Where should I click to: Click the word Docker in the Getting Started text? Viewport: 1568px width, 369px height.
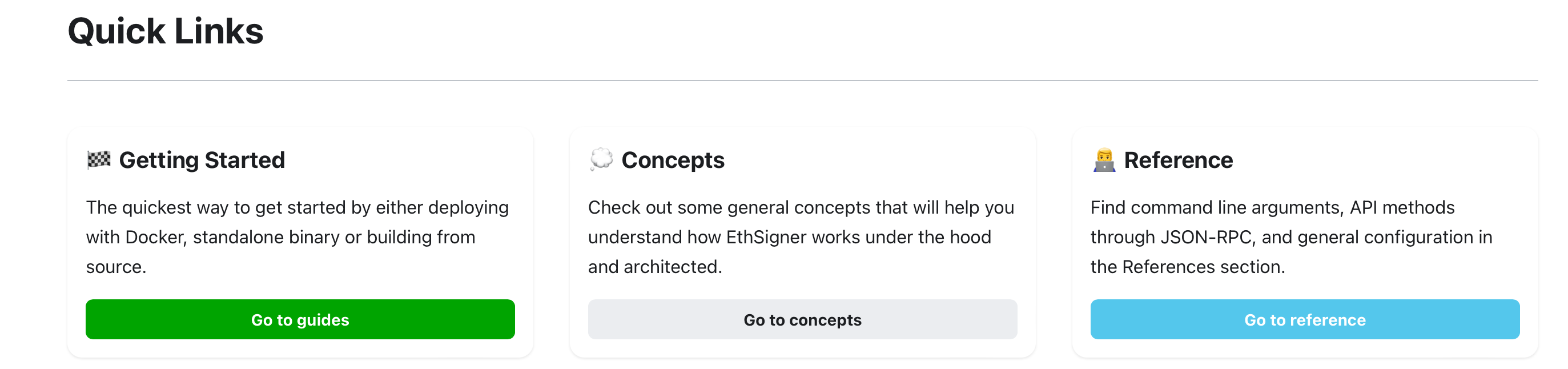coord(155,236)
